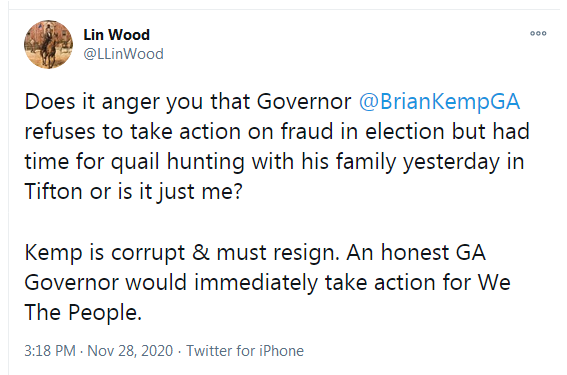
Task: Click 'An honest GA' in second paragraph
Action: tap(416, 252)
